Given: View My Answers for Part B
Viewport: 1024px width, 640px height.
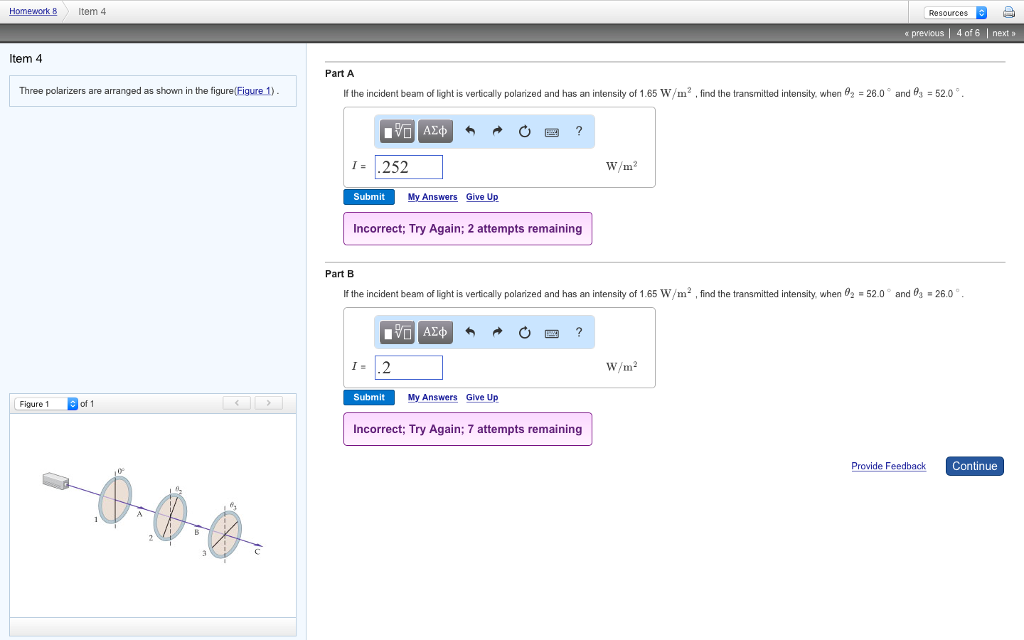Looking at the screenshot, I should (x=432, y=397).
